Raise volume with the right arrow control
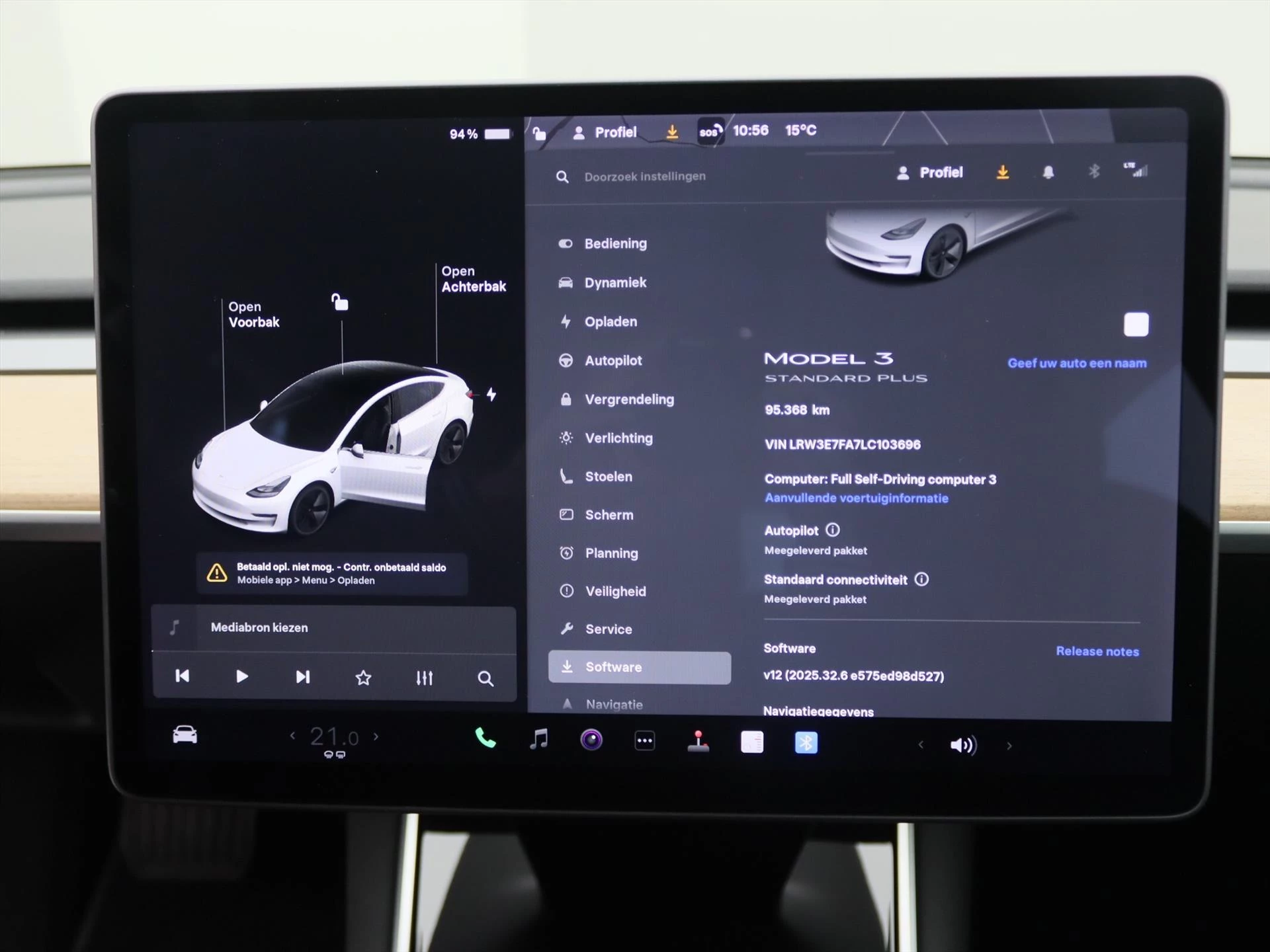The width and height of the screenshot is (1270, 952). click(1009, 744)
